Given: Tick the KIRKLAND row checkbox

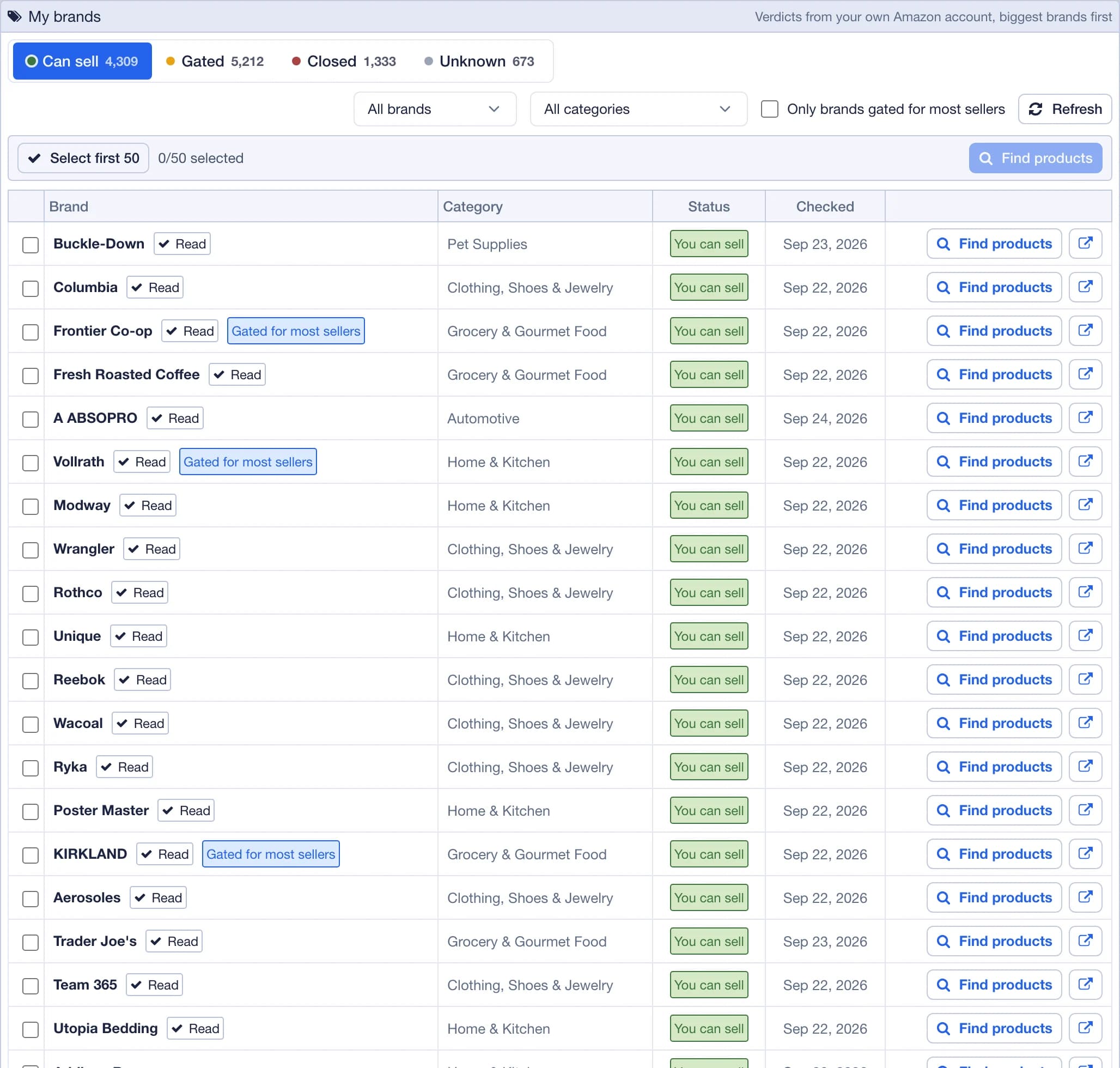Looking at the screenshot, I should [x=30, y=855].
